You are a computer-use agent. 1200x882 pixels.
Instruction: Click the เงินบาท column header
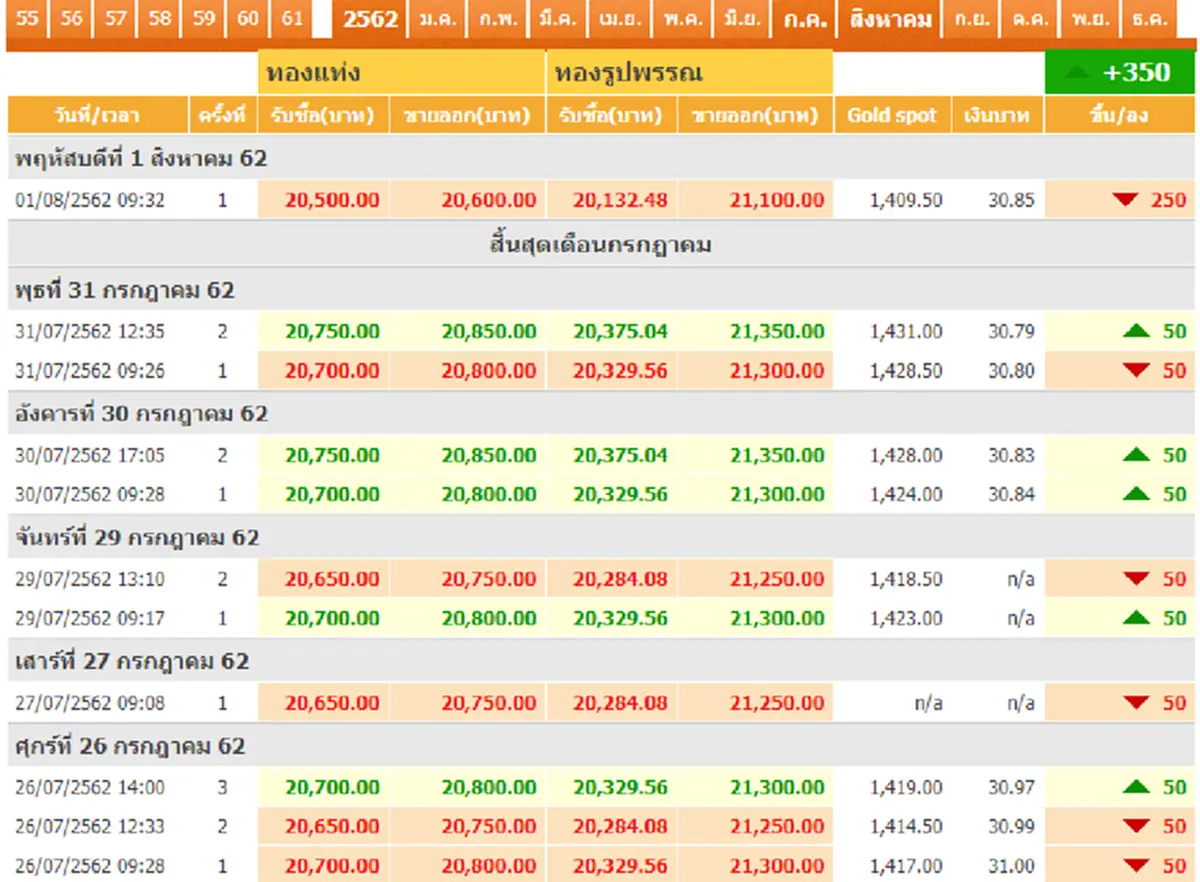997,115
